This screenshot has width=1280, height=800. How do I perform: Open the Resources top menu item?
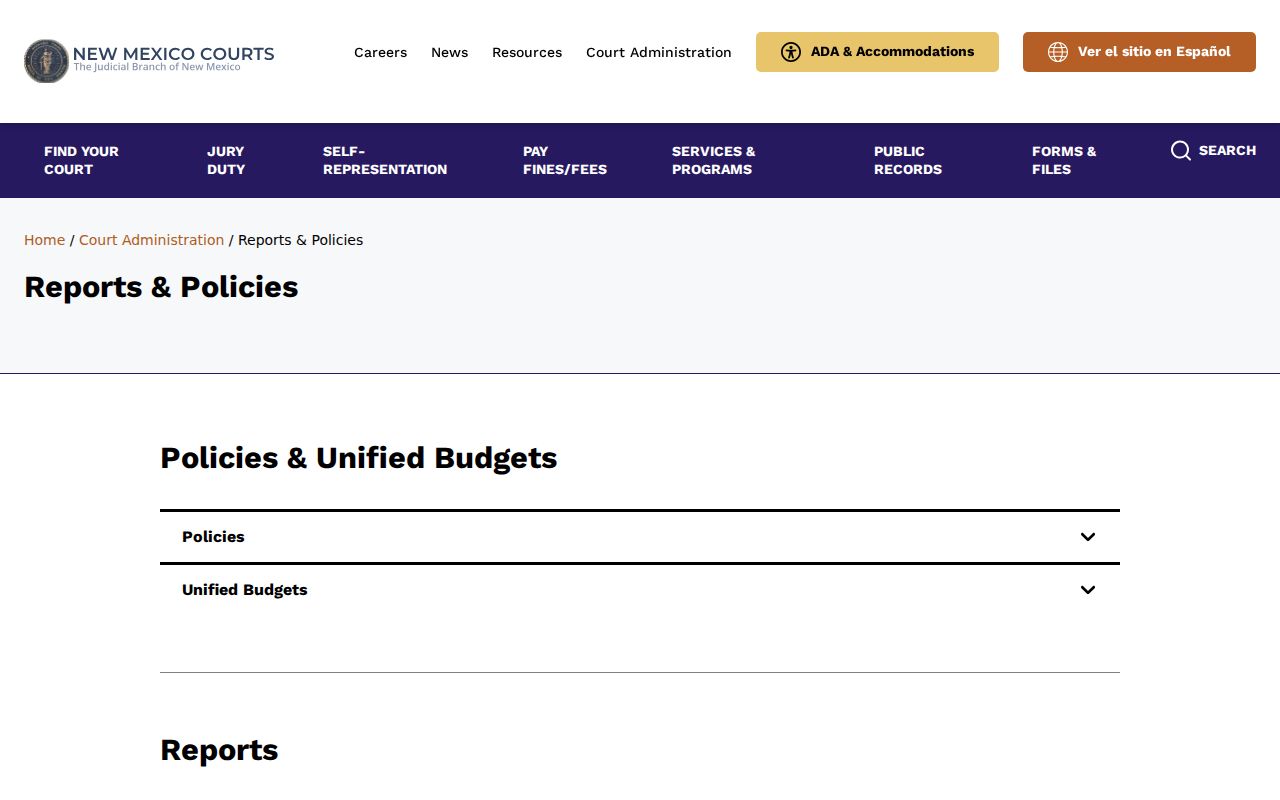click(527, 52)
